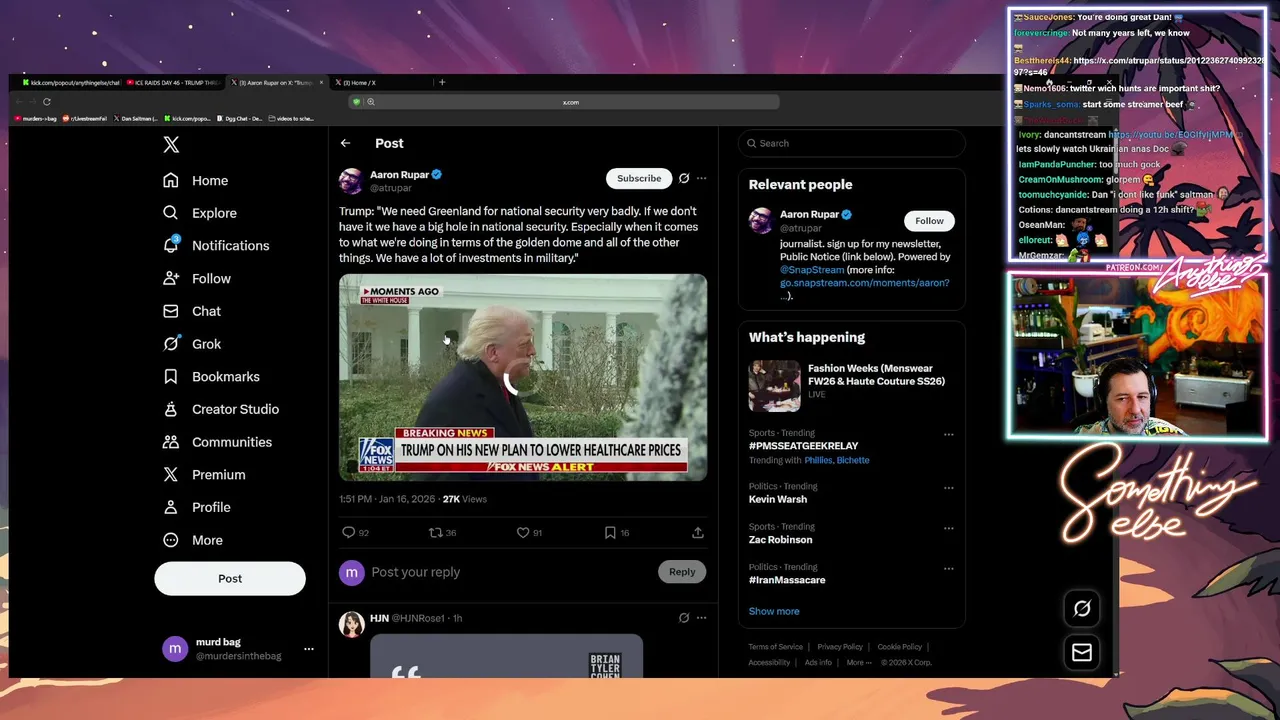Open the #IranMassacare trend

(787, 580)
